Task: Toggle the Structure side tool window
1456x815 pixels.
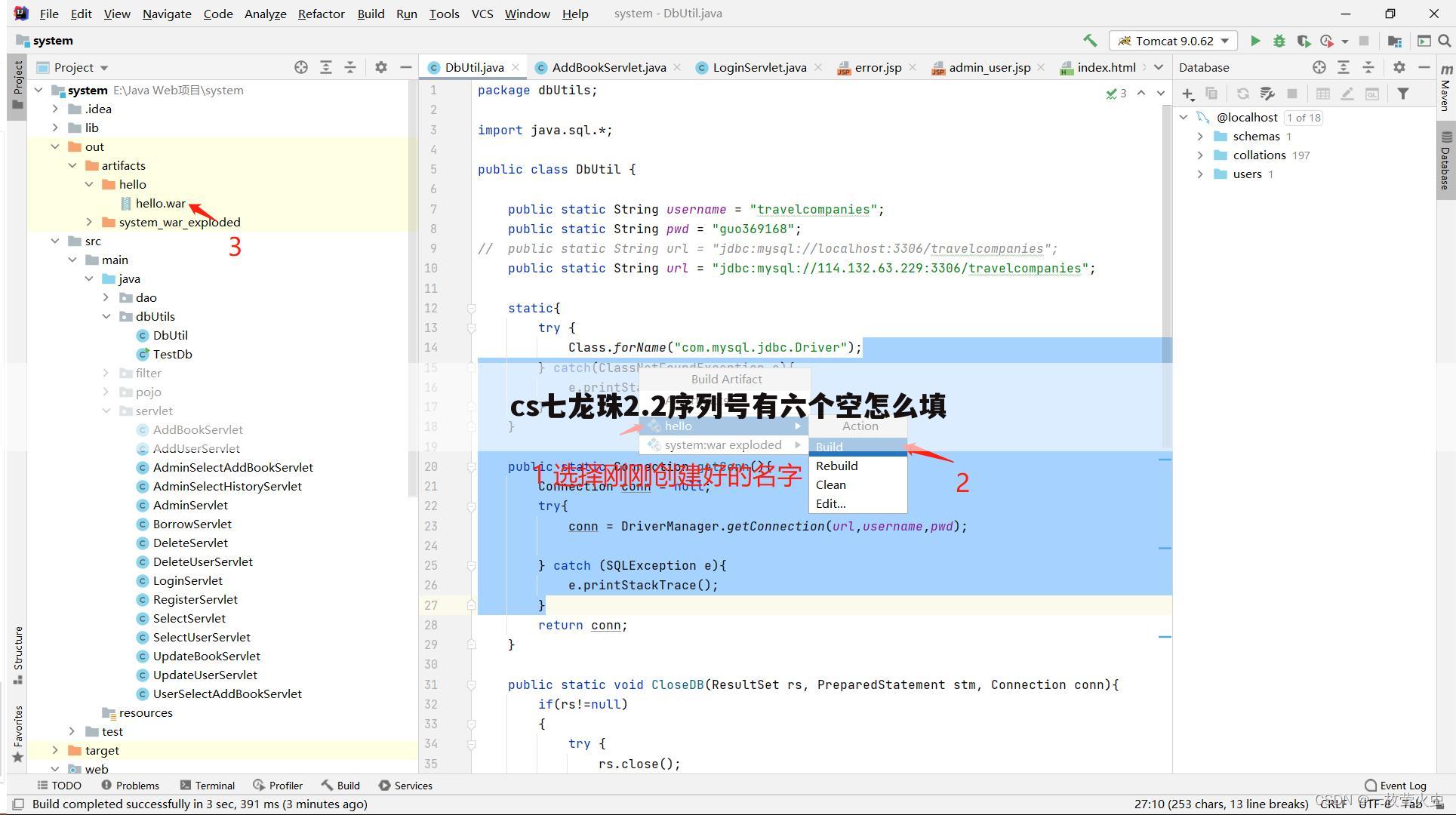Action: pos(18,654)
